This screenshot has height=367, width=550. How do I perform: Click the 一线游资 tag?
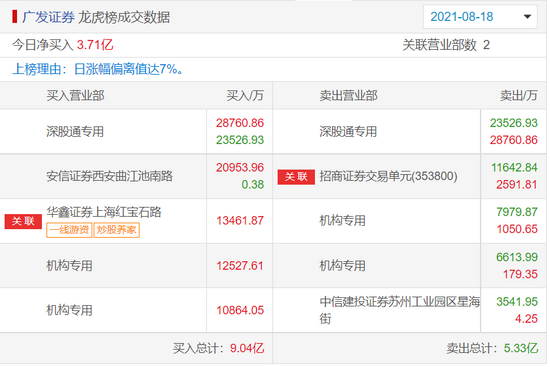click(69, 230)
